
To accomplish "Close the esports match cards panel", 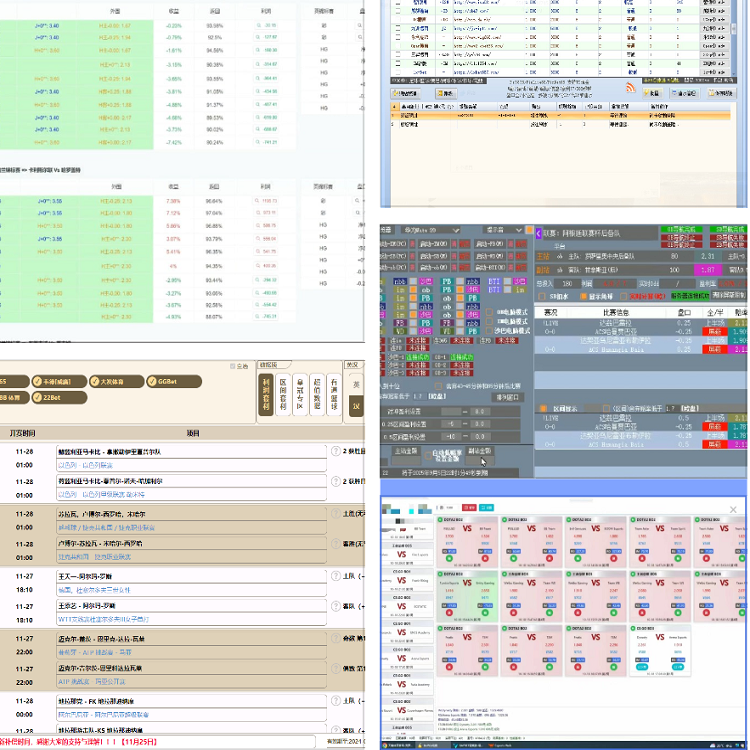I will [x=733, y=510].
